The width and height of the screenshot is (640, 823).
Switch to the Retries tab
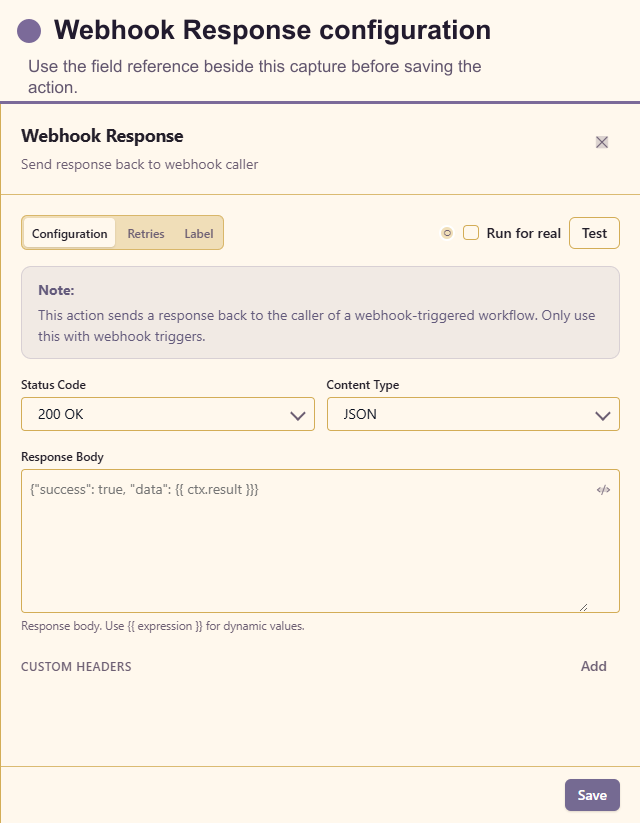click(146, 233)
